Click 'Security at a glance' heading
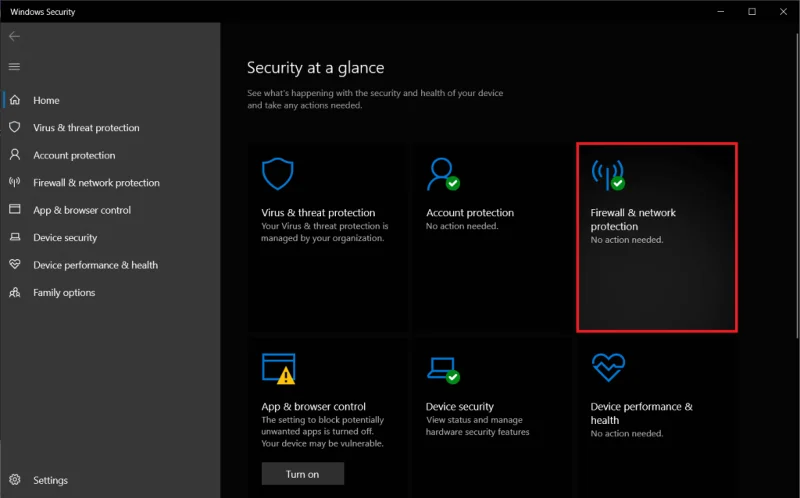The height and width of the screenshot is (498, 800). click(x=315, y=68)
